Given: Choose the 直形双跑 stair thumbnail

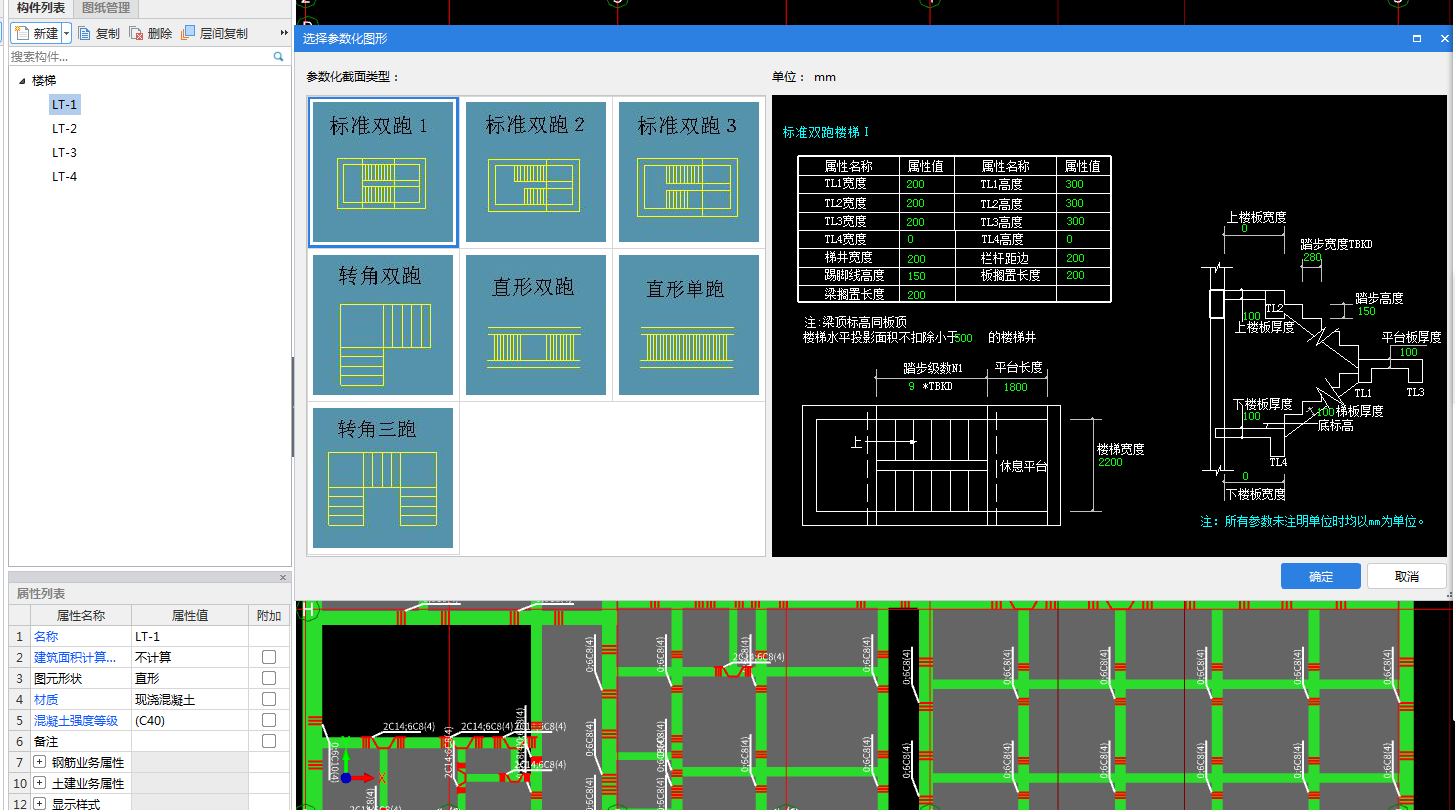Looking at the screenshot, I should 536,325.
